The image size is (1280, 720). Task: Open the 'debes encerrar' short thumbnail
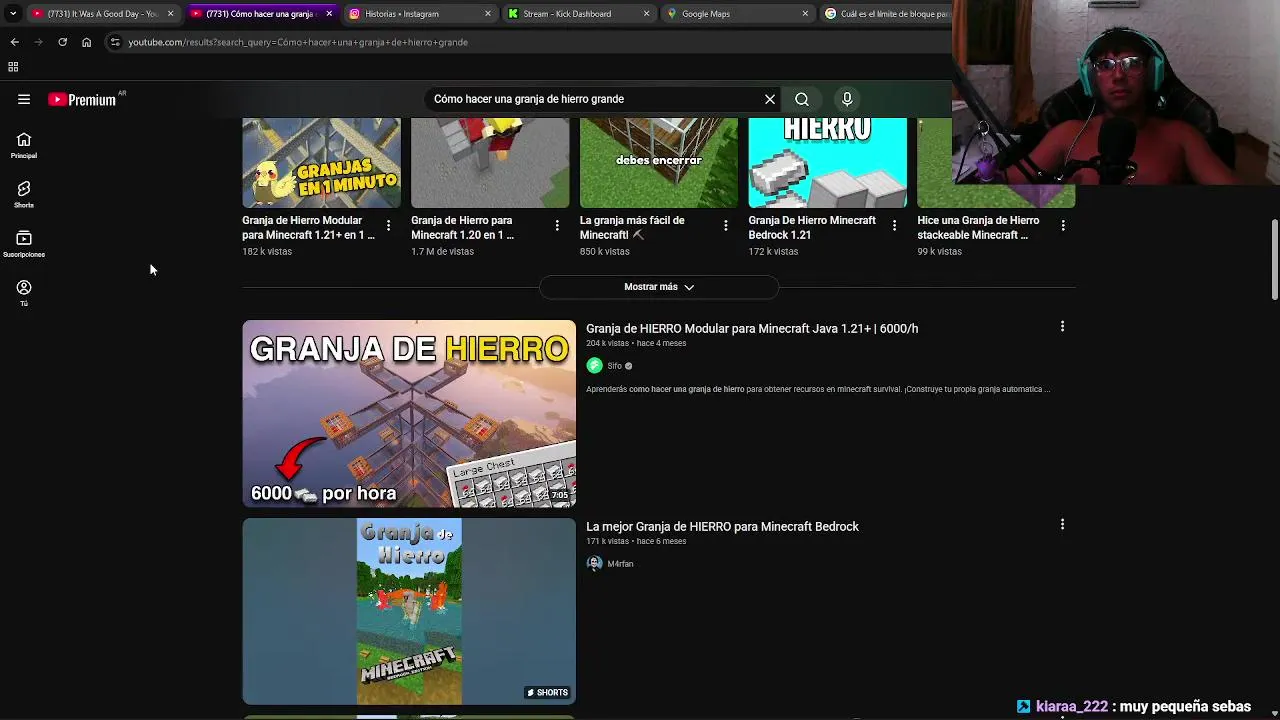tap(659, 163)
